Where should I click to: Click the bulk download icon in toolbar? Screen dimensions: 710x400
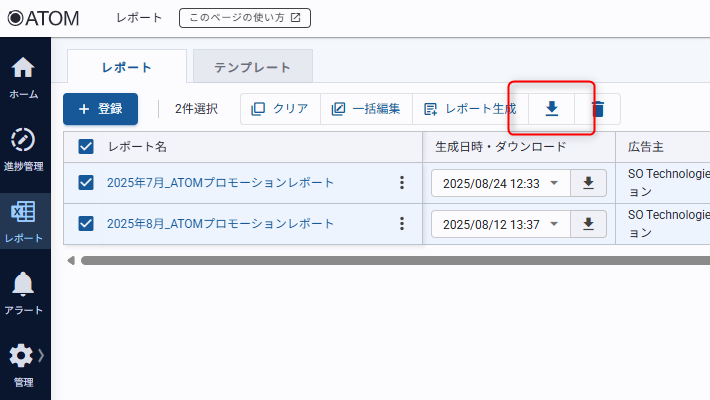[551, 109]
